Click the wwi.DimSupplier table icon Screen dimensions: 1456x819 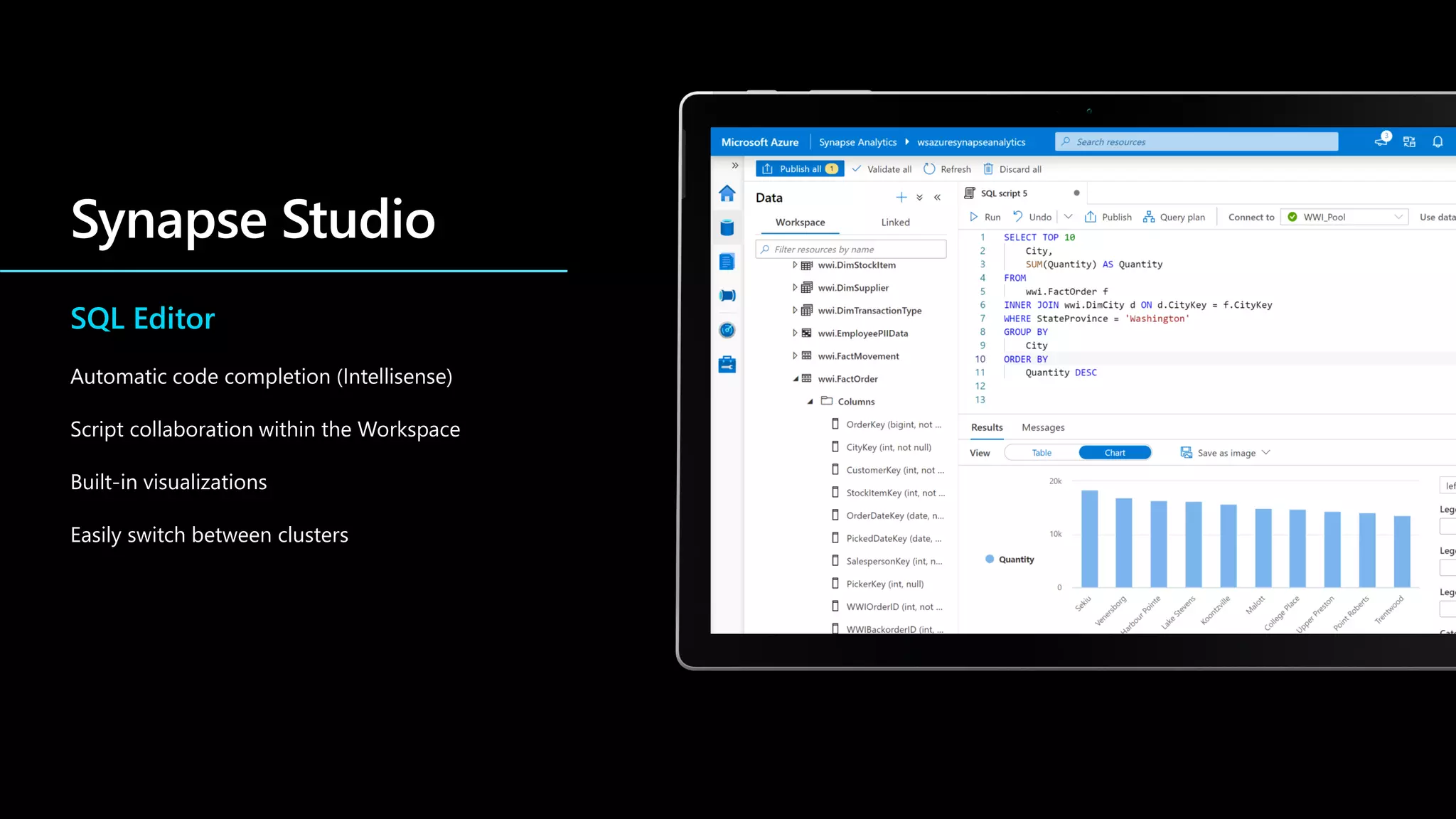pyautogui.click(x=807, y=288)
